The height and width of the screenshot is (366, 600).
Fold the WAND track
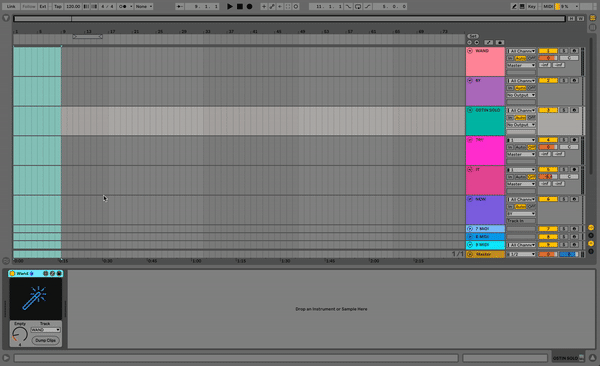tap(470, 51)
